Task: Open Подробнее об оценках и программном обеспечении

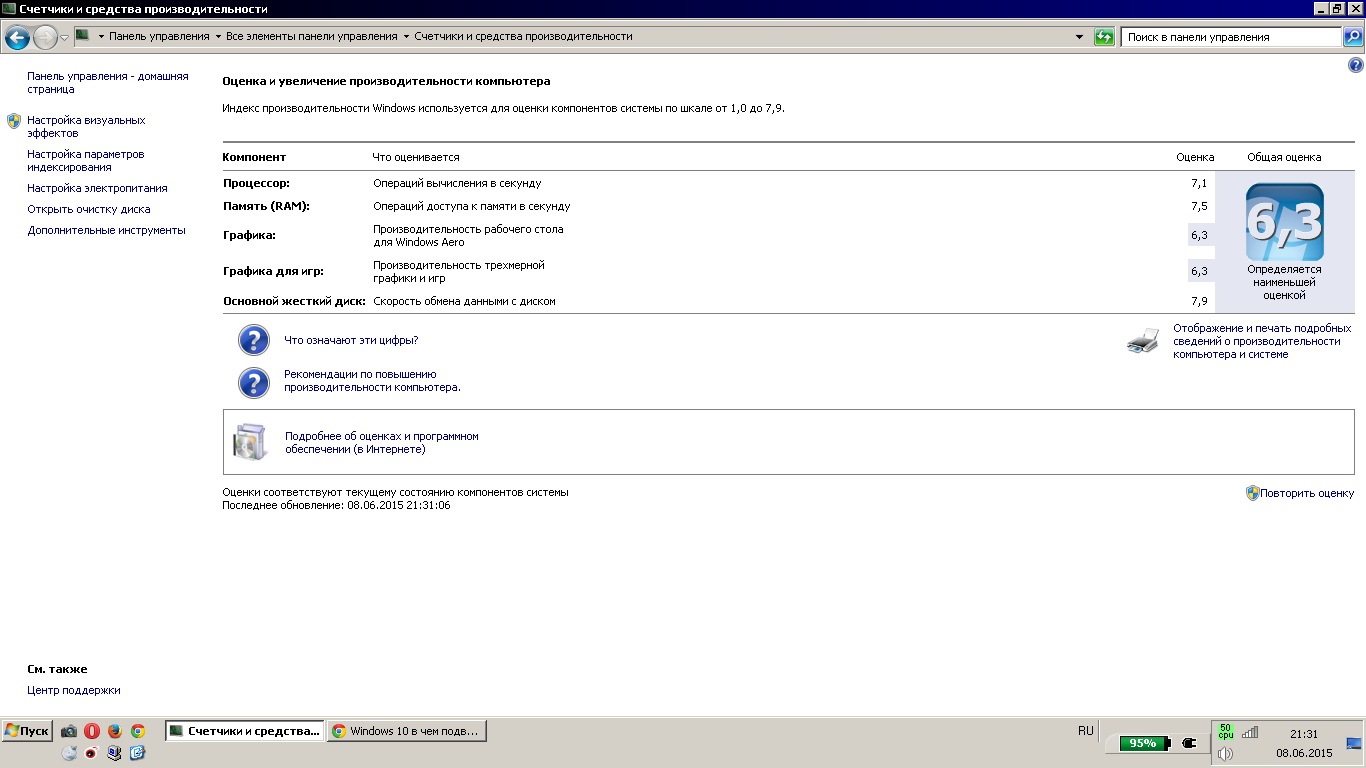Action: pyautogui.click(x=382, y=443)
